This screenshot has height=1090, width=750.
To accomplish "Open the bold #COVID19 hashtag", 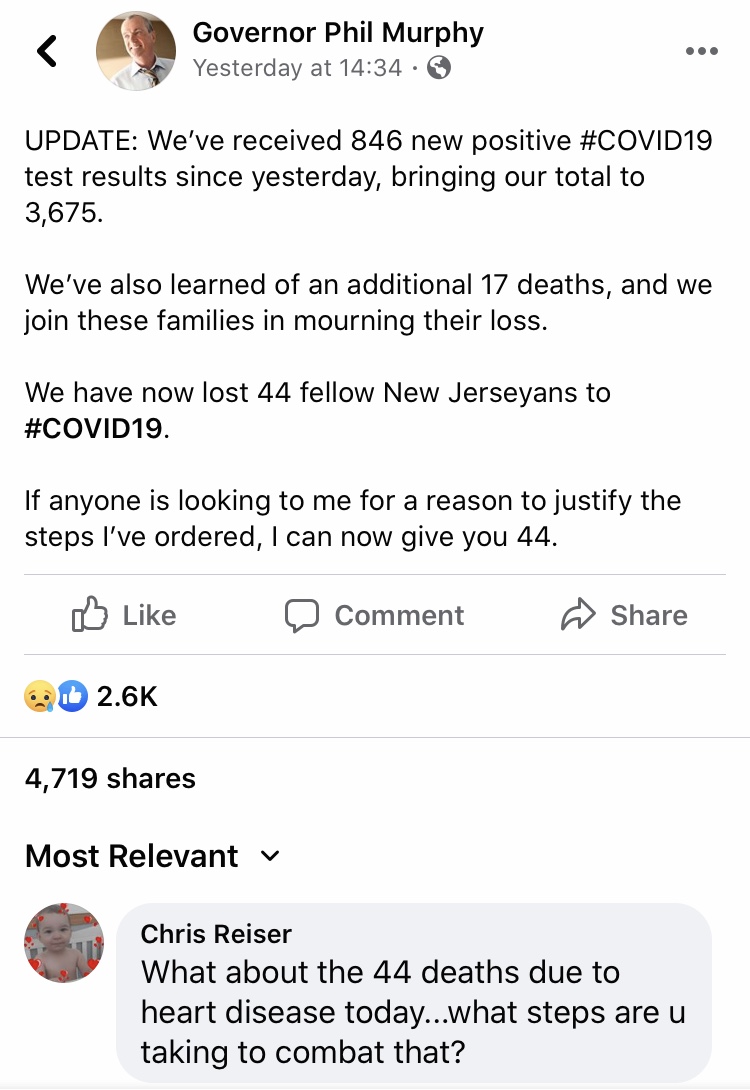I will coord(94,428).
